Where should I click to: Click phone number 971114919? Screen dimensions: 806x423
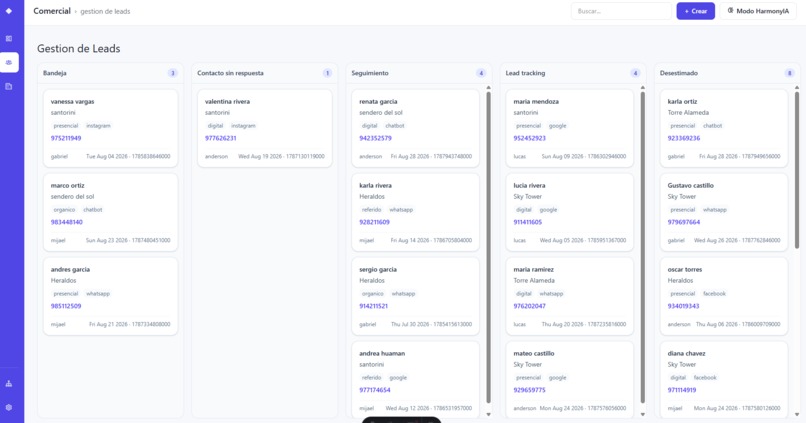click(x=682, y=390)
